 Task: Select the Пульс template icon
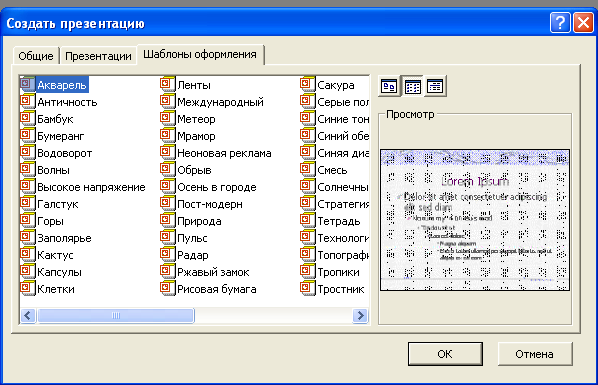pyautogui.click(x=167, y=237)
